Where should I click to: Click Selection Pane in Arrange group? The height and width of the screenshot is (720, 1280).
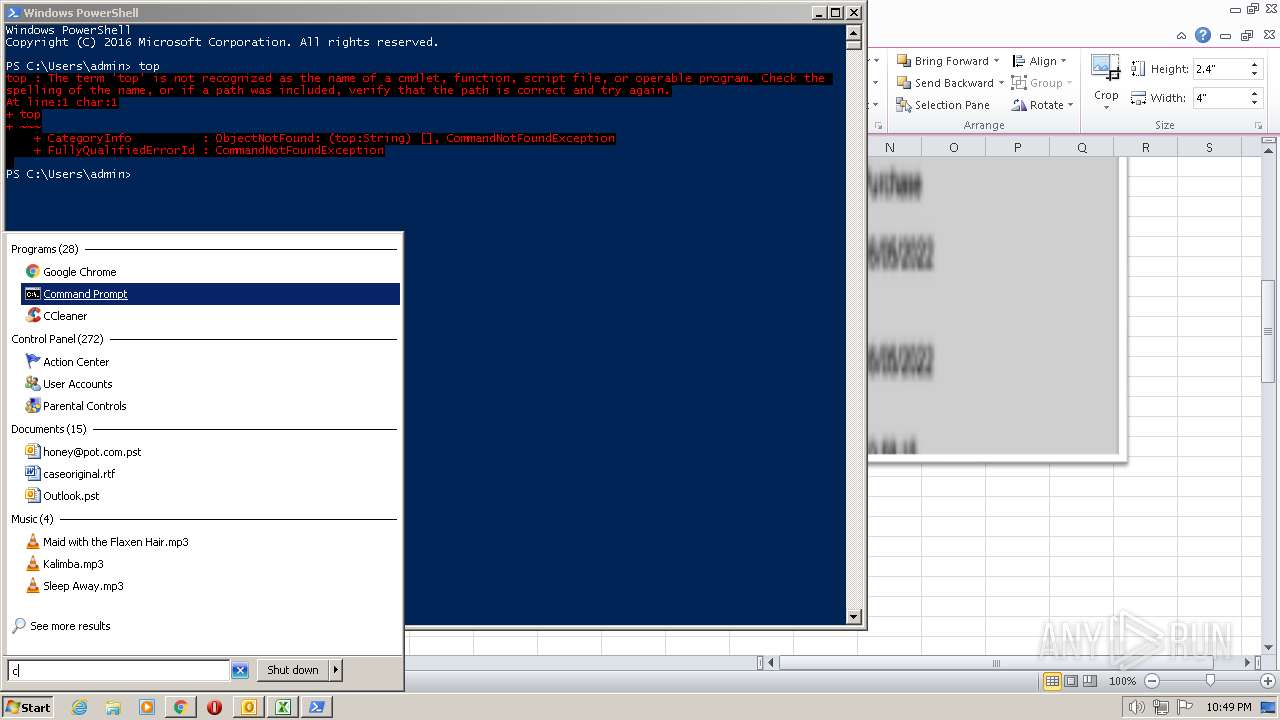coord(942,105)
